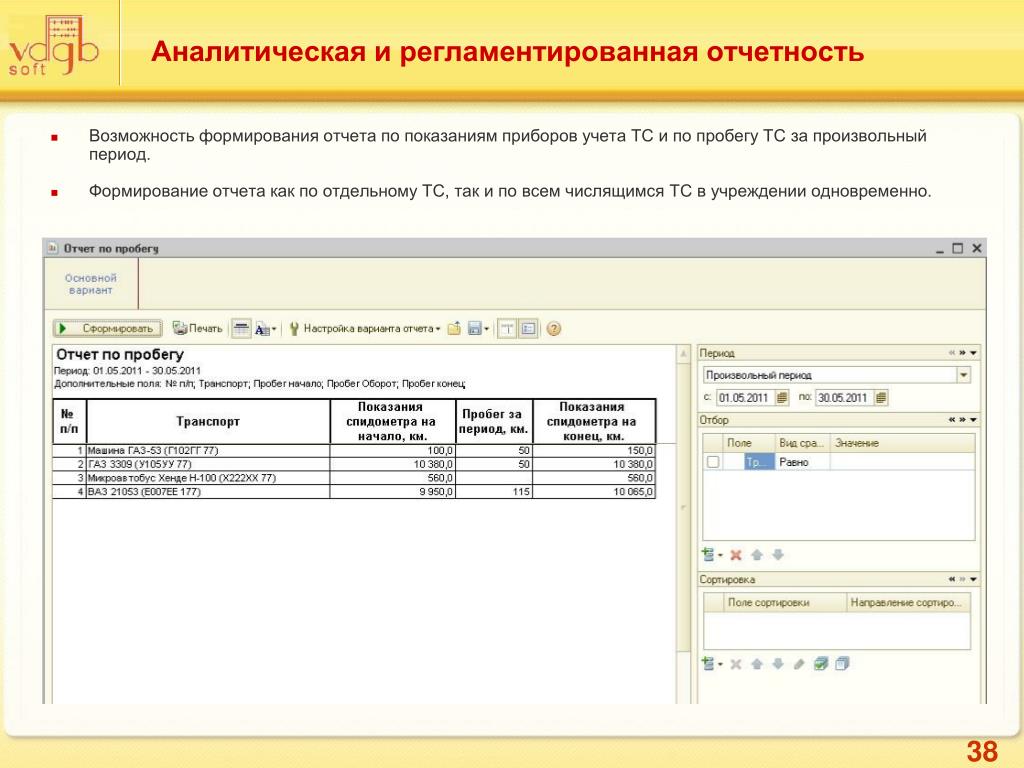Select the highlighted Тр... field cell in Отбор
Screen dimensions: 1024x768
[x=760, y=462]
